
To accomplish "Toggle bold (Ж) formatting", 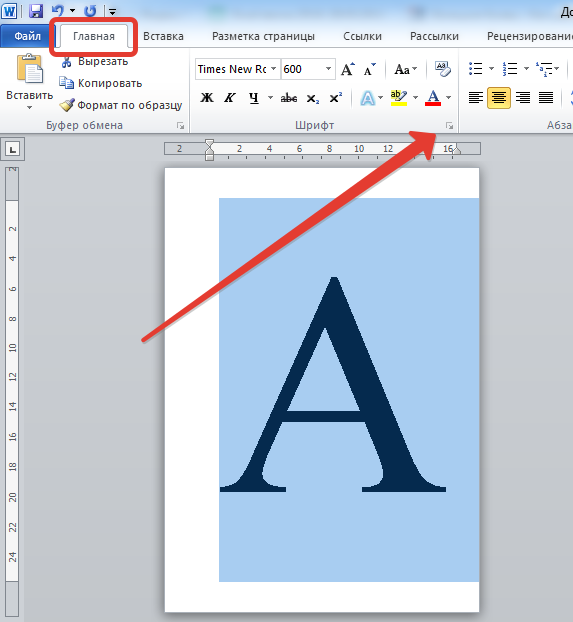I will click(207, 98).
